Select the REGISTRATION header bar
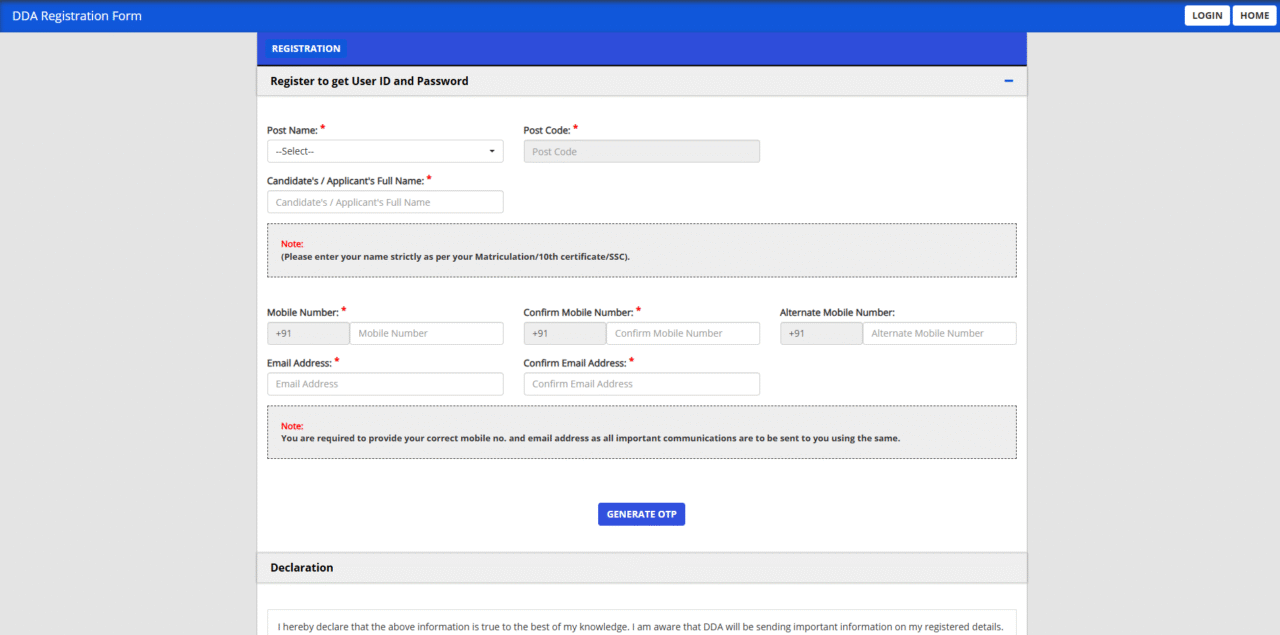 tap(306, 48)
